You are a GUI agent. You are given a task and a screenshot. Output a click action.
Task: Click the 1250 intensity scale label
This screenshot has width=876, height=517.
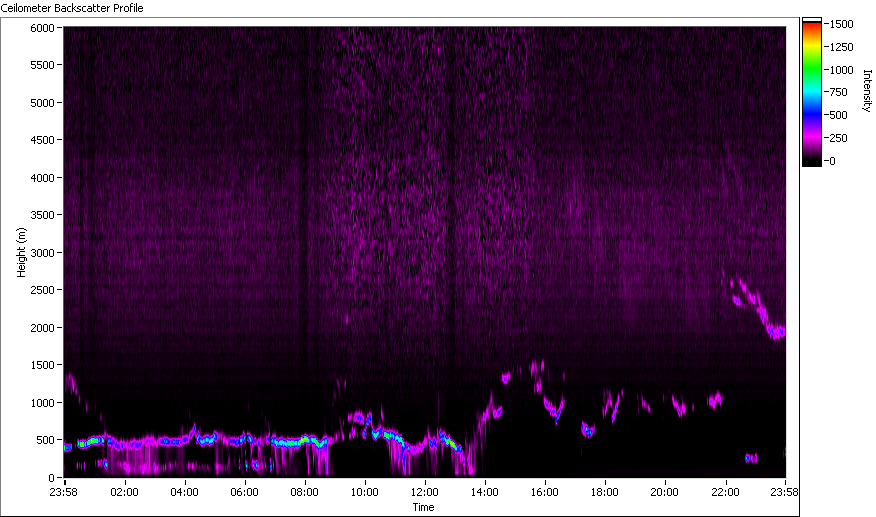[841, 47]
